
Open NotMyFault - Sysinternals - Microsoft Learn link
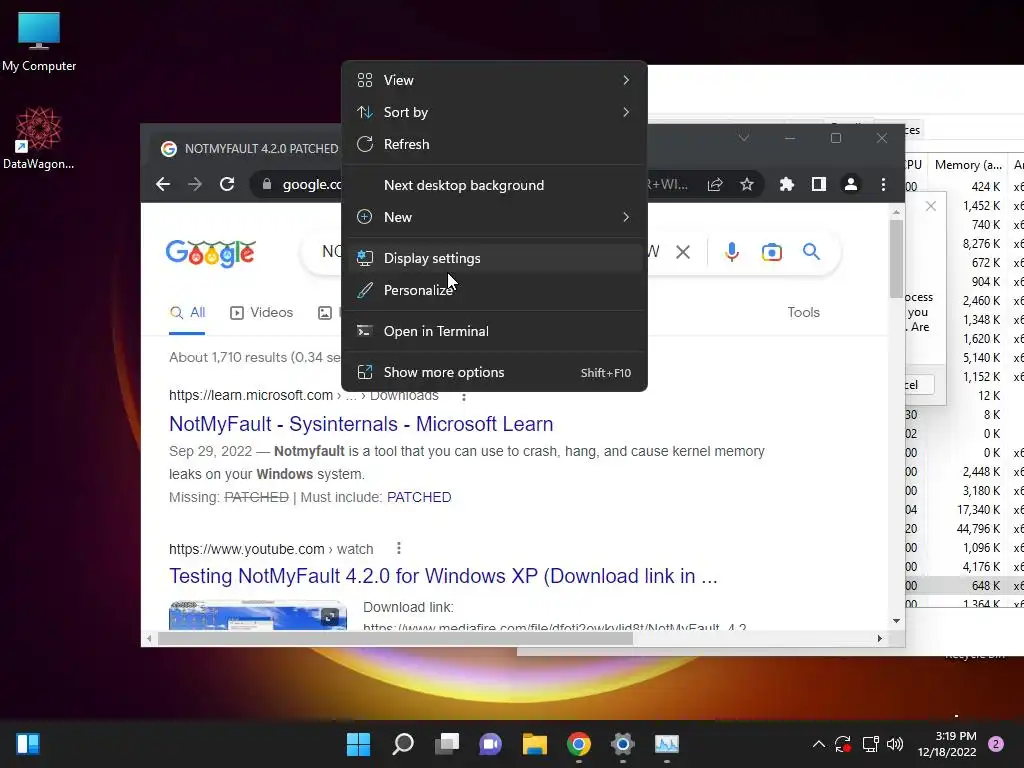click(361, 424)
